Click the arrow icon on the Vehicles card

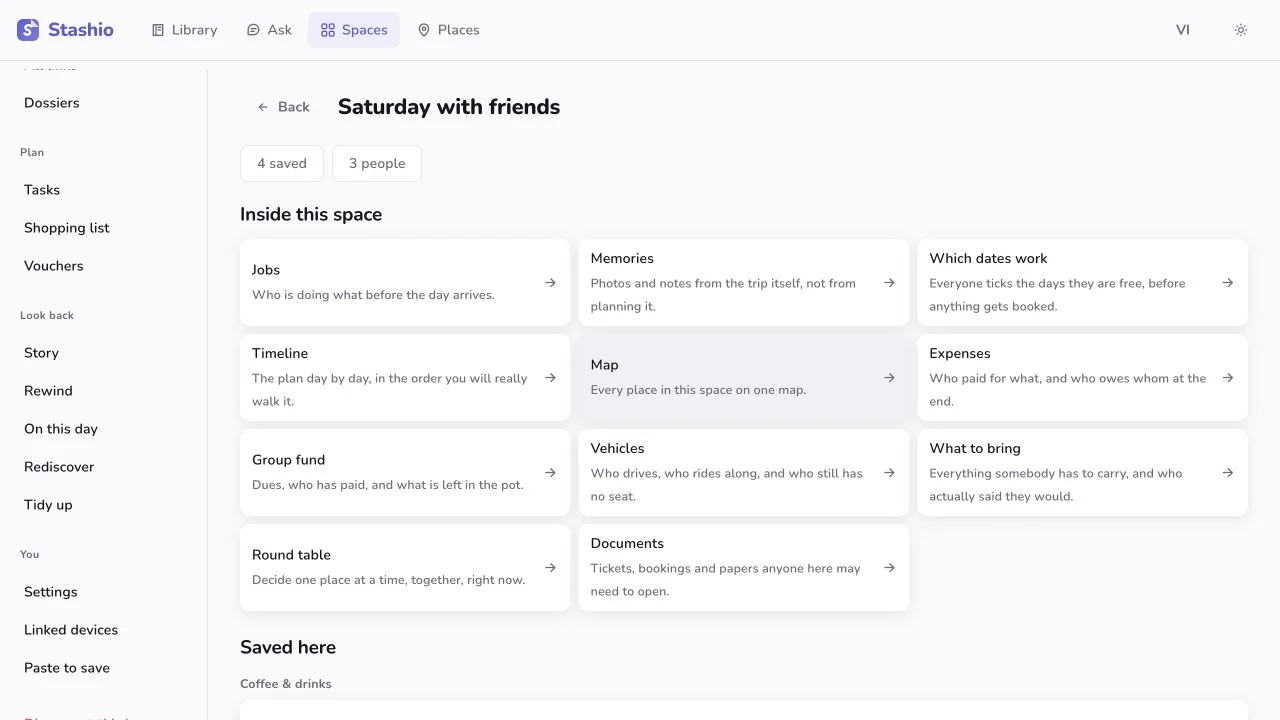pos(889,473)
